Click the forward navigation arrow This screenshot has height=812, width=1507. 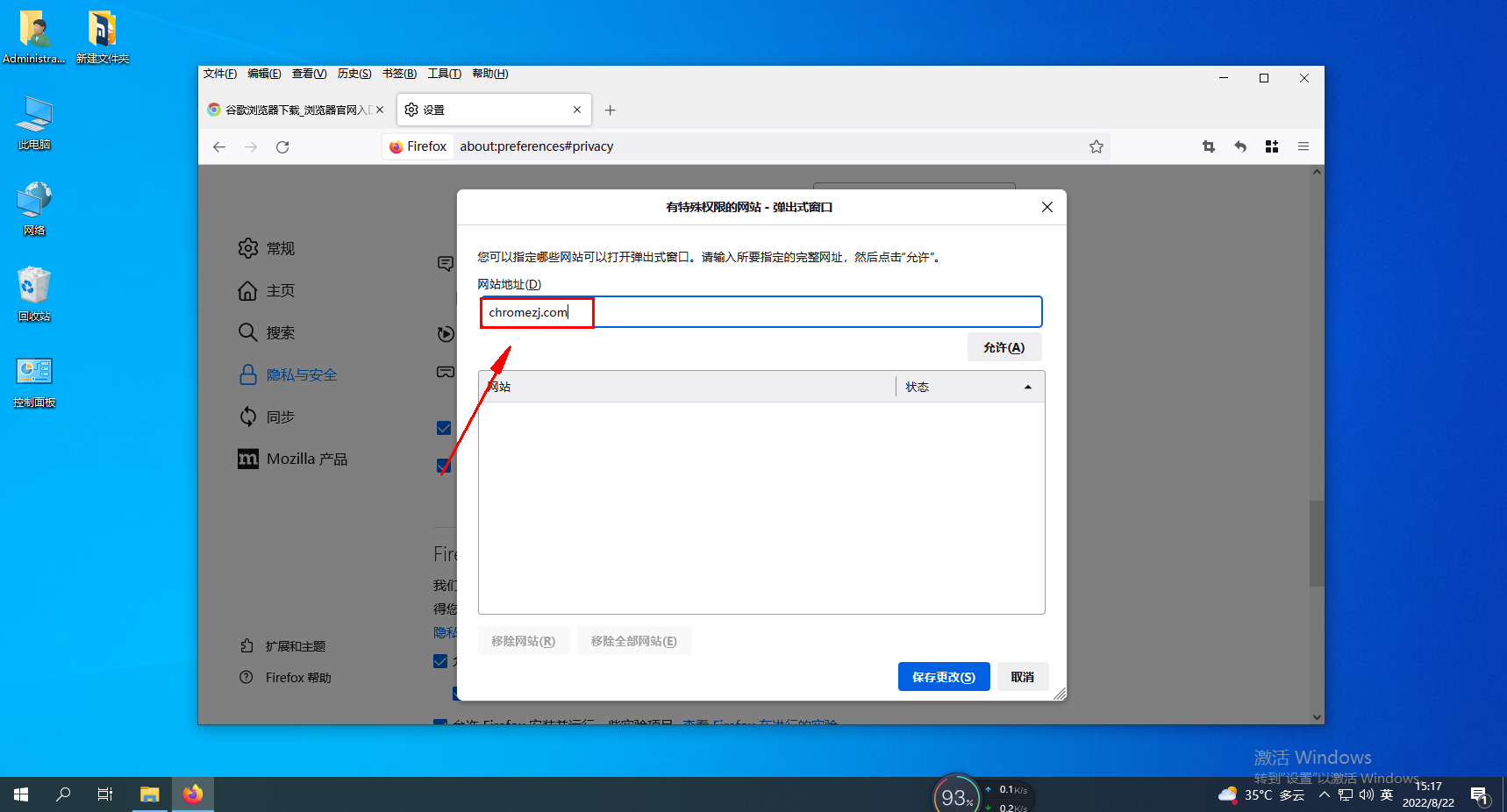point(251,146)
